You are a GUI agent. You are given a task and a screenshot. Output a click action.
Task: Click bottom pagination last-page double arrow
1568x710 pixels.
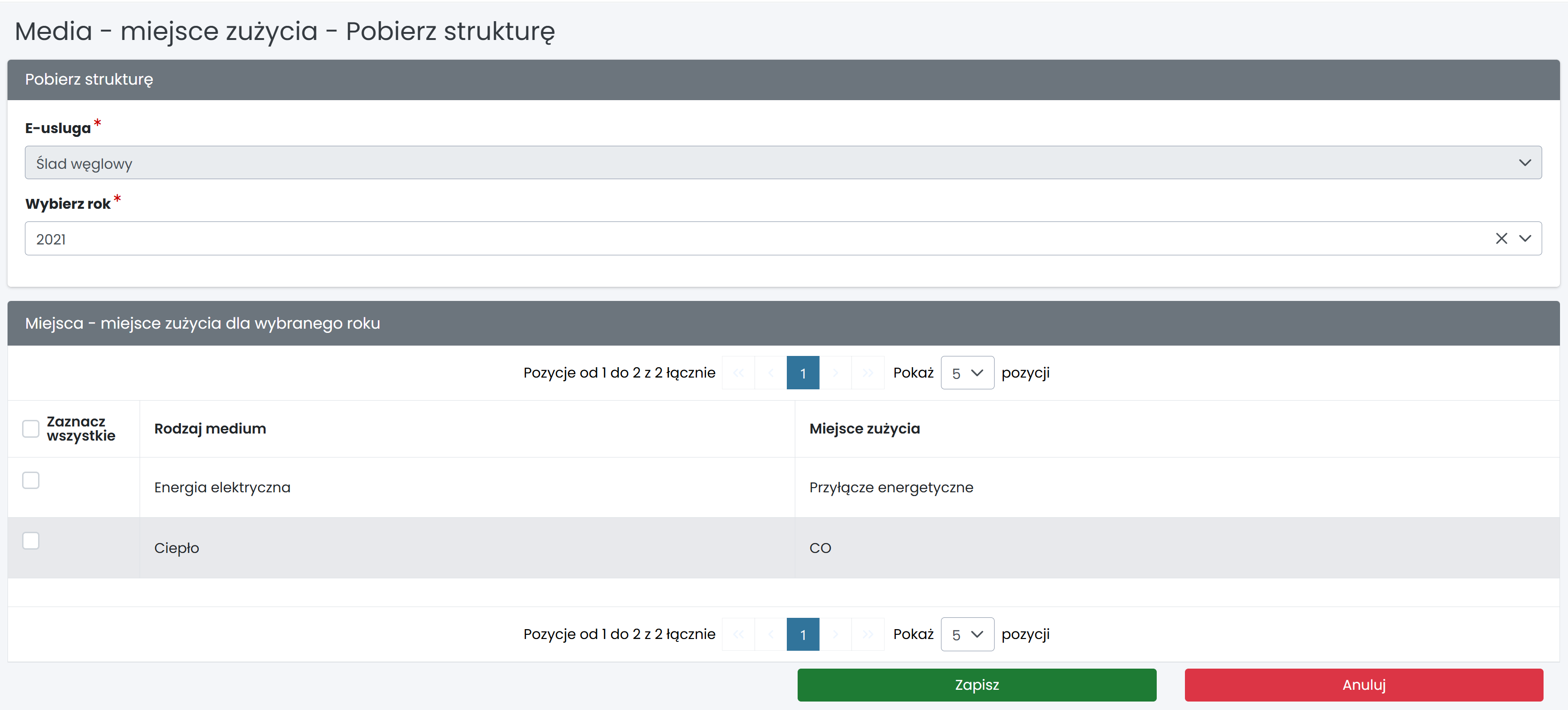(867, 634)
